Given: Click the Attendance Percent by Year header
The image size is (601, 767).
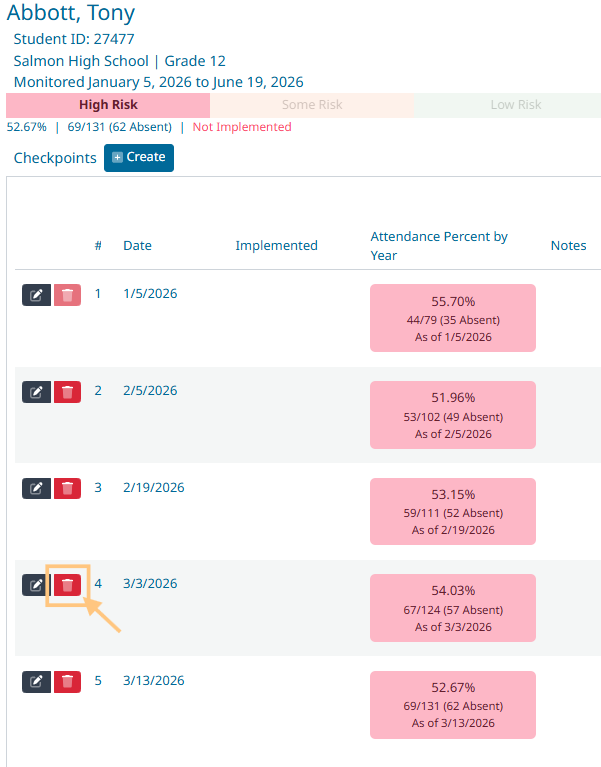Looking at the screenshot, I should tap(439, 246).
